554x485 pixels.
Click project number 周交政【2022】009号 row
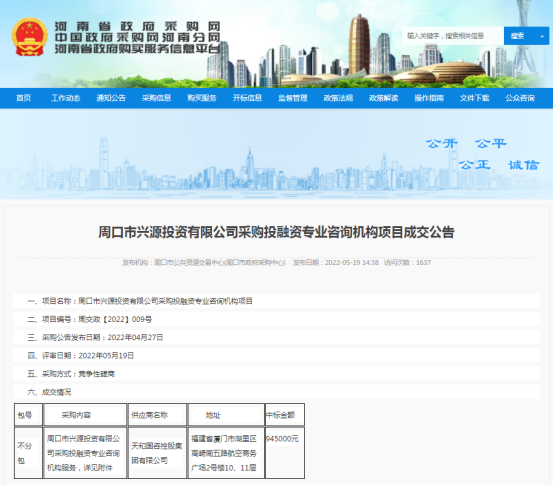(277, 319)
